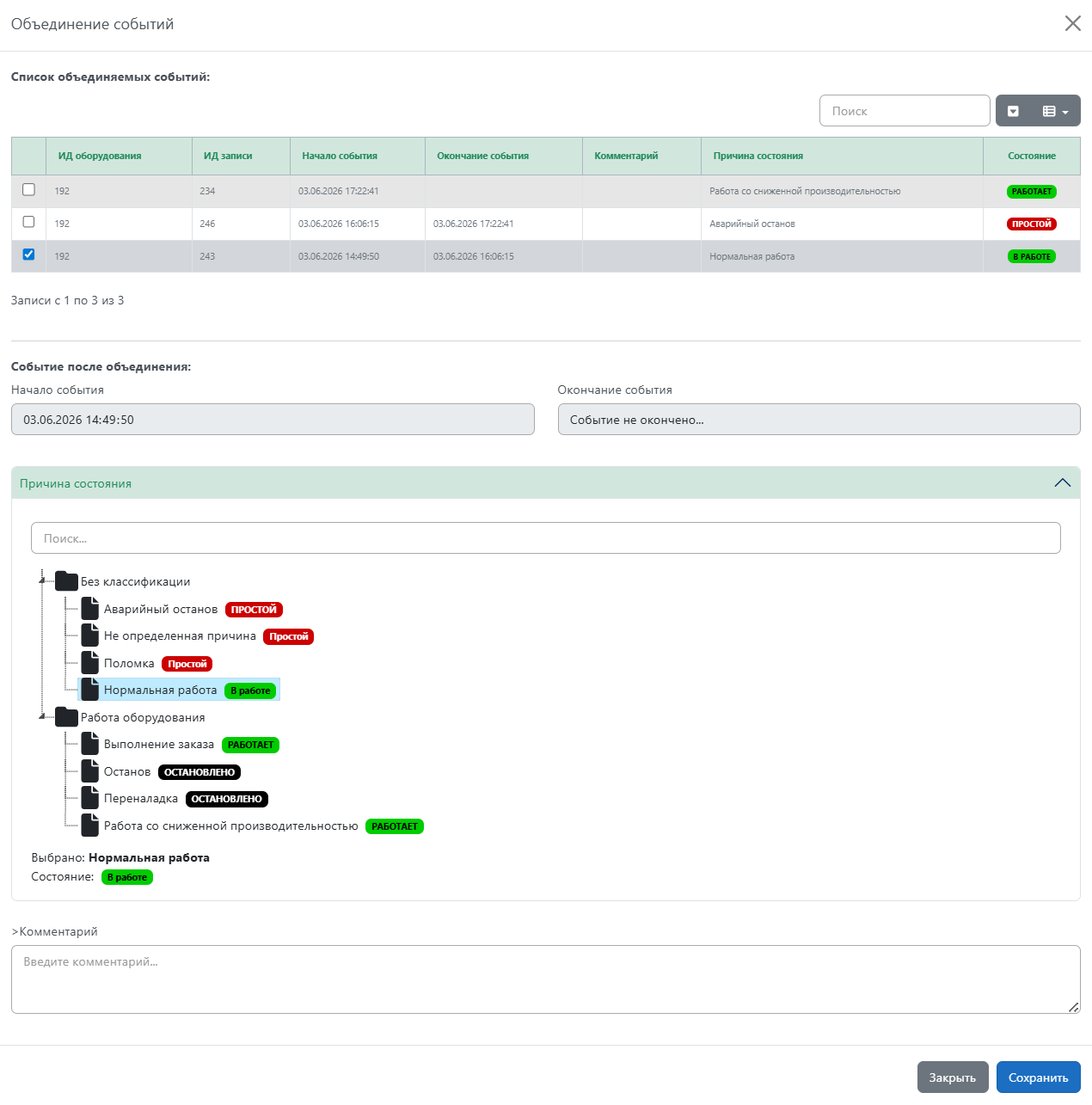Click the ПРОСТОЙ badge in row 246
Viewport: 1092px width, 1105px height.
[1032, 224]
